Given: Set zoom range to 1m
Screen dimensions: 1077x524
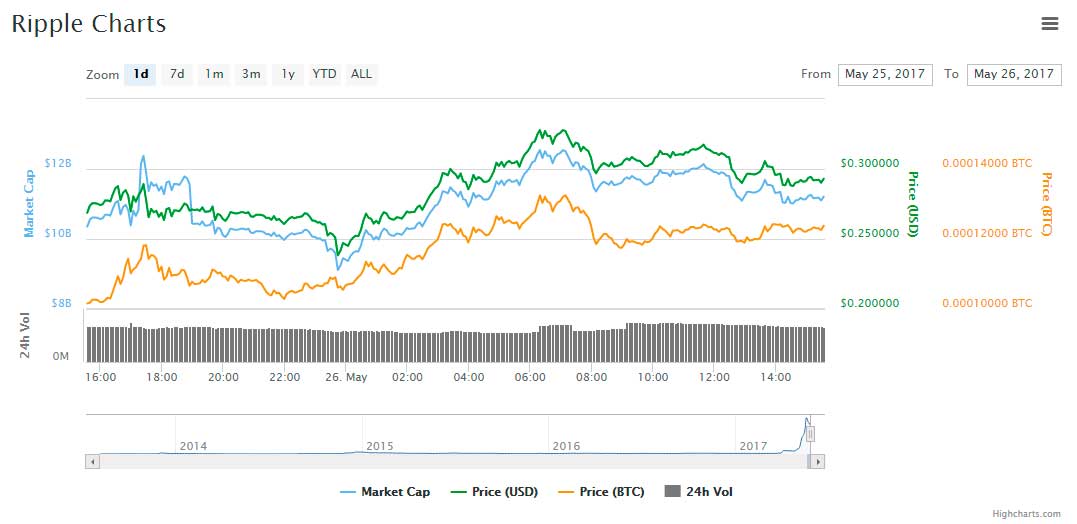Looking at the screenshot, I should pyautogui.click(x=214, y=74).
